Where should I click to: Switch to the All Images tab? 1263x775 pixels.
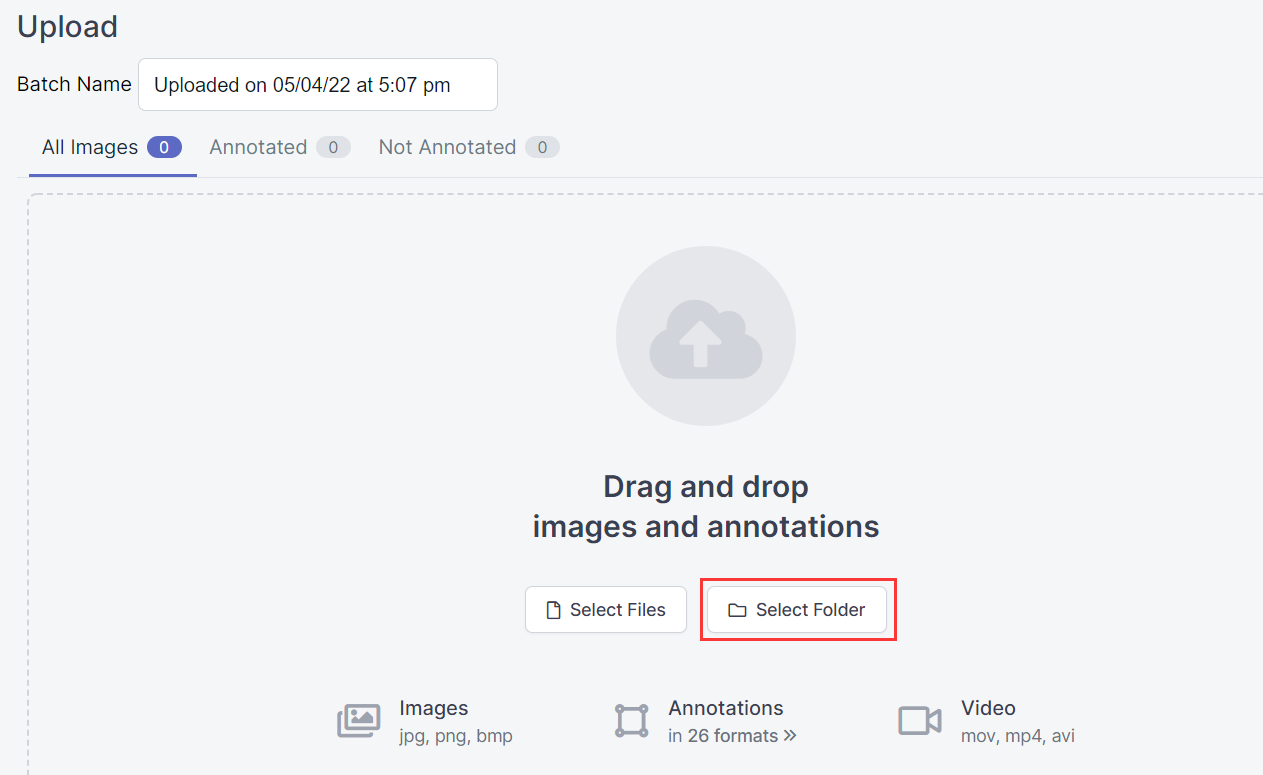point(112,147)
